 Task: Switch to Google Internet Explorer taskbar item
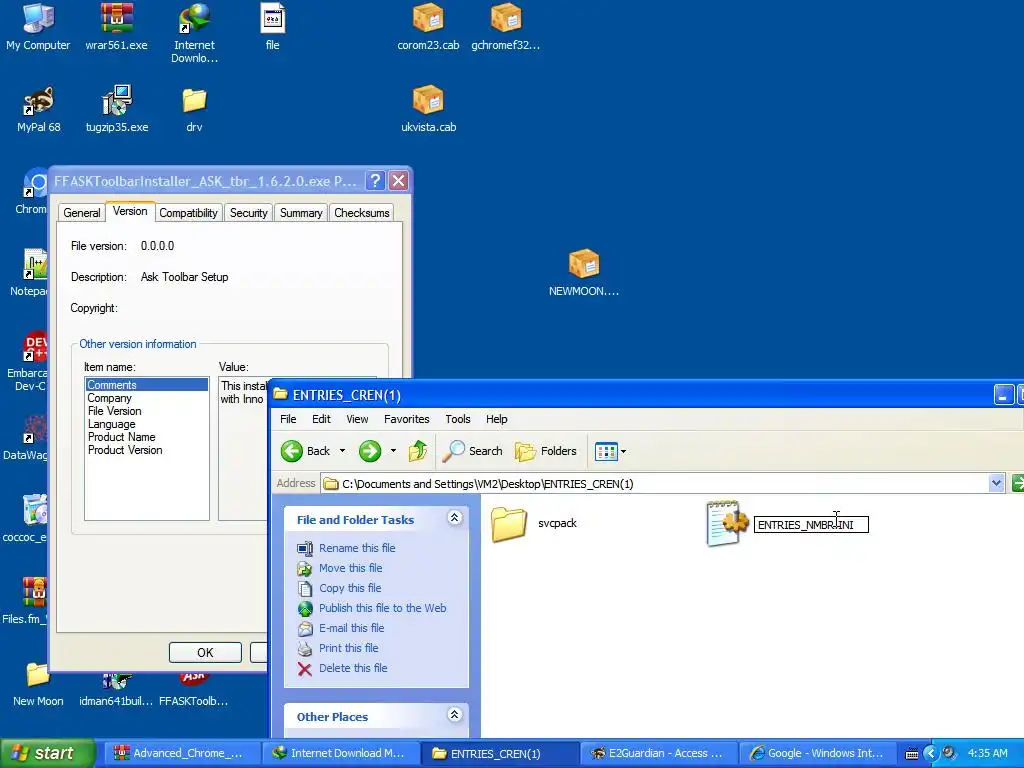(x=816, y=753)
